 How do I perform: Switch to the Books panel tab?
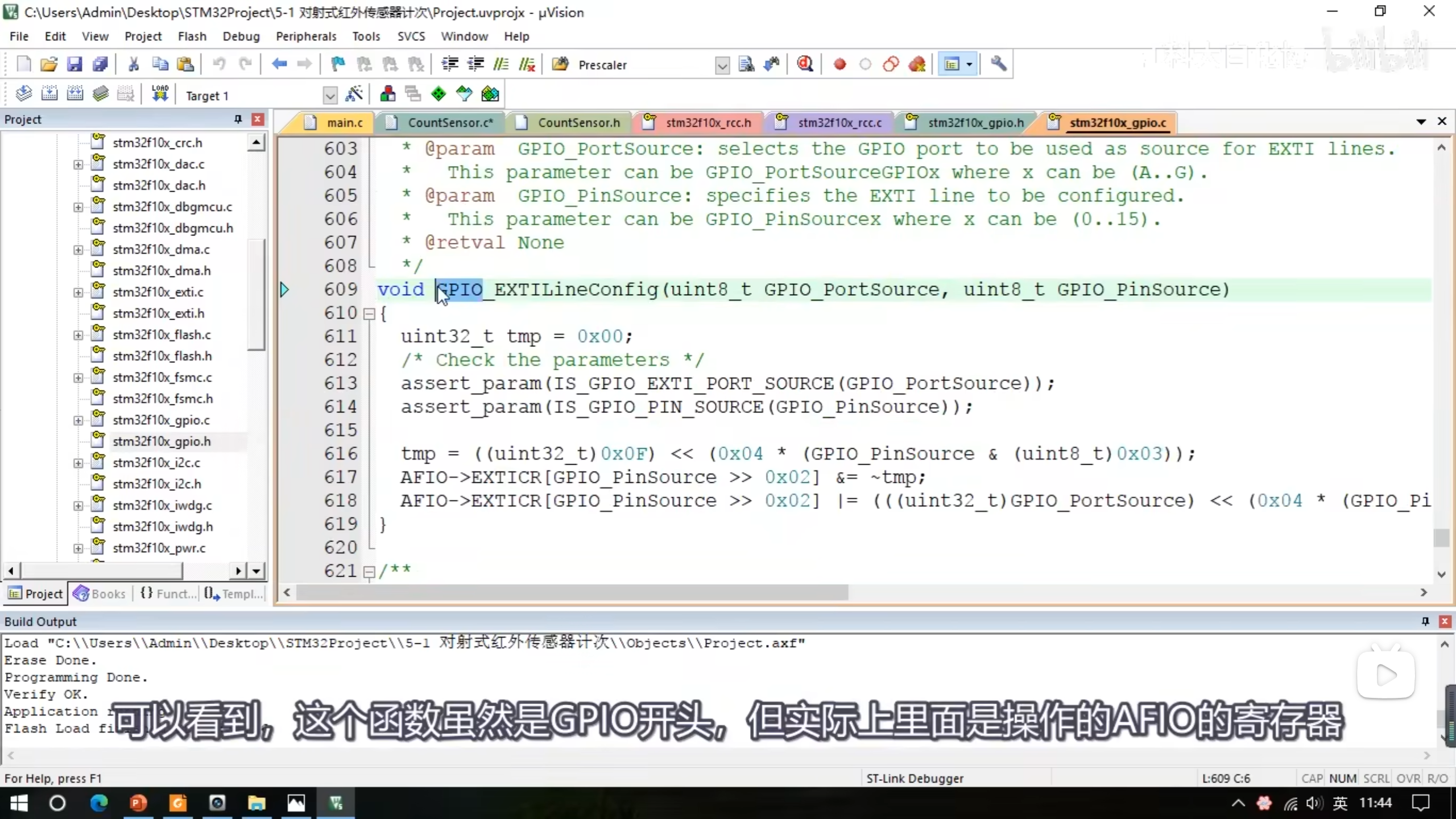(100, 594)
